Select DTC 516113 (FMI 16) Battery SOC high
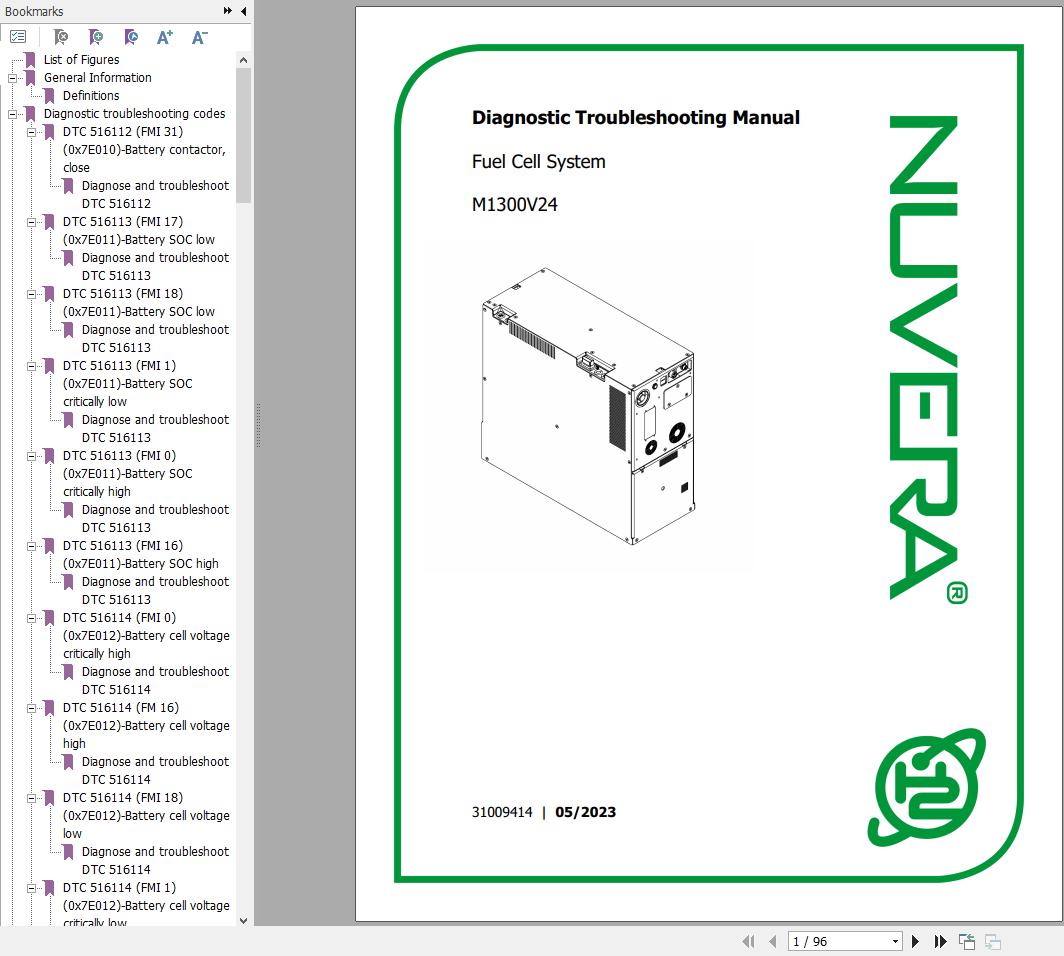Screen dimensions: 1064x956 pyautogui.click(x=141, y=554)
